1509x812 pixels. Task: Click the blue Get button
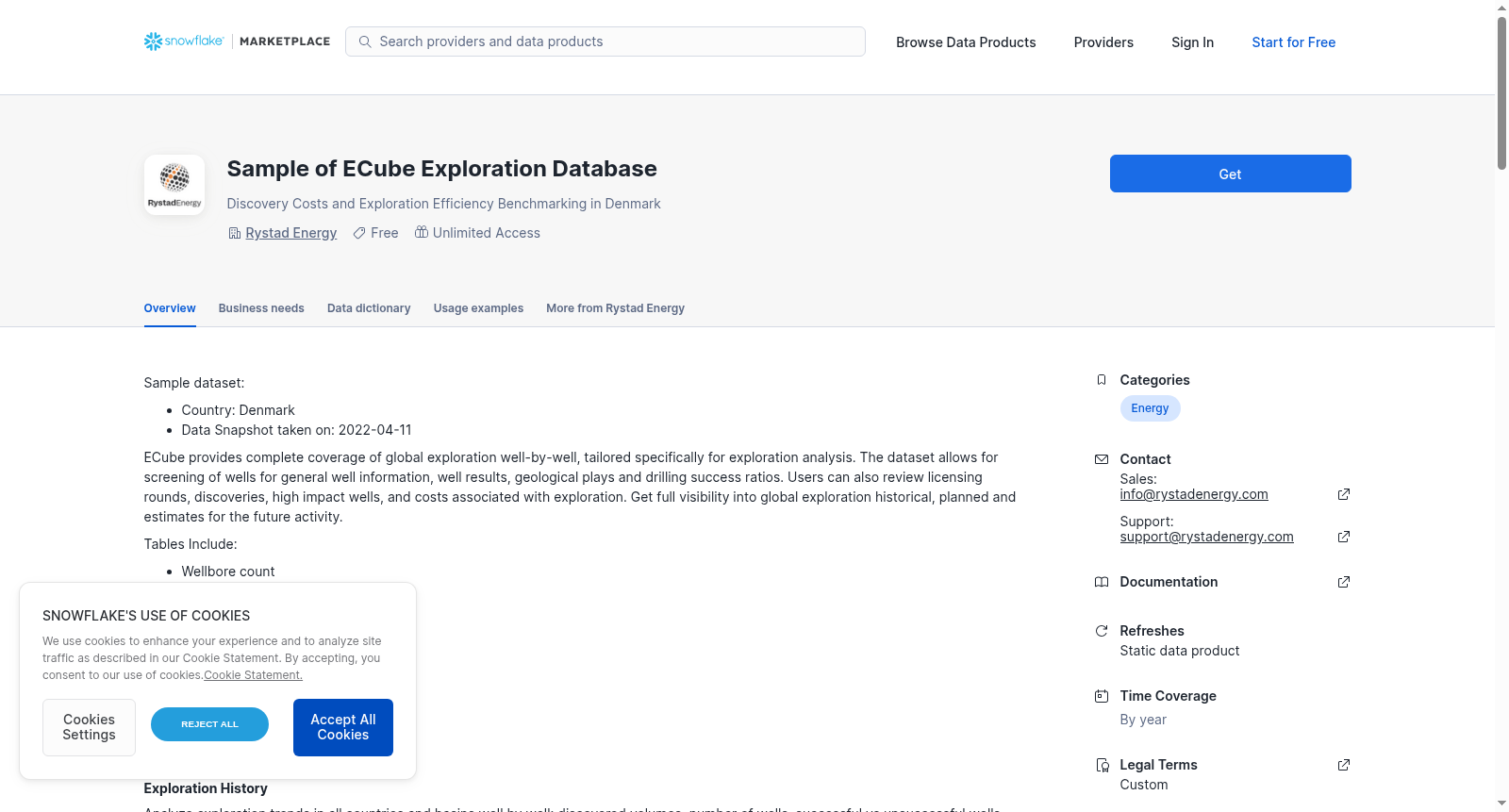[1230, 174]
